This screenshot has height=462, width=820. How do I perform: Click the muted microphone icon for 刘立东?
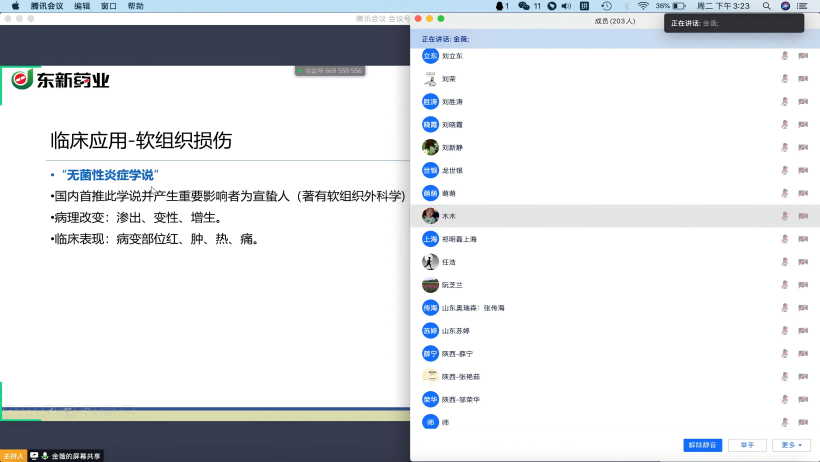click(x=785, y=56)
